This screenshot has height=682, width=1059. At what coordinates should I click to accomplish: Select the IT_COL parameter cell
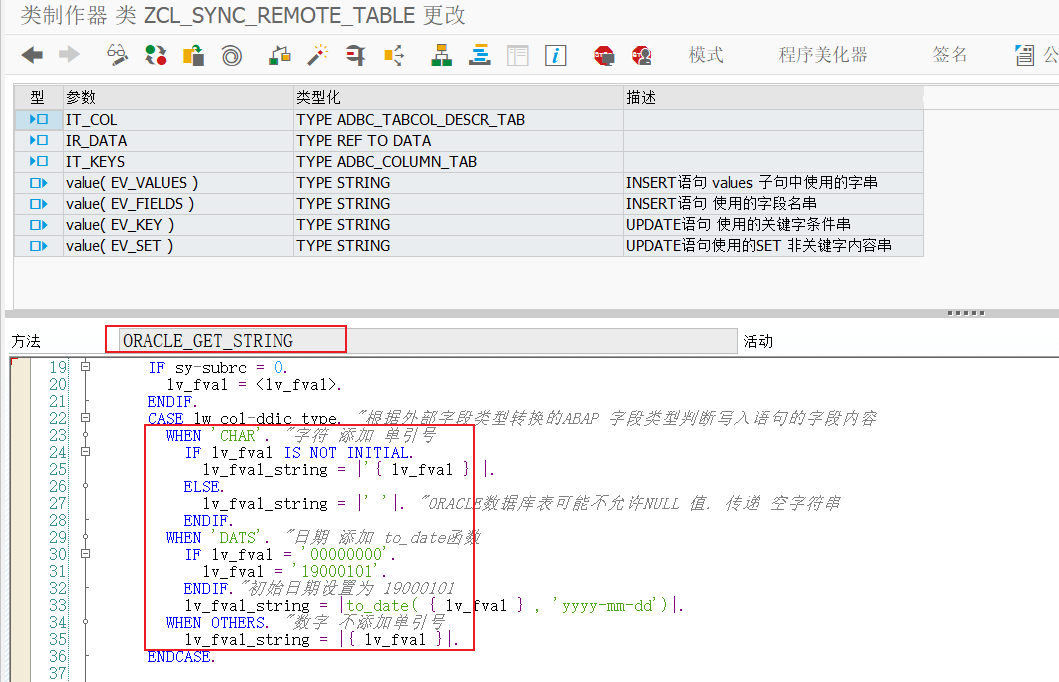point(178,120)
